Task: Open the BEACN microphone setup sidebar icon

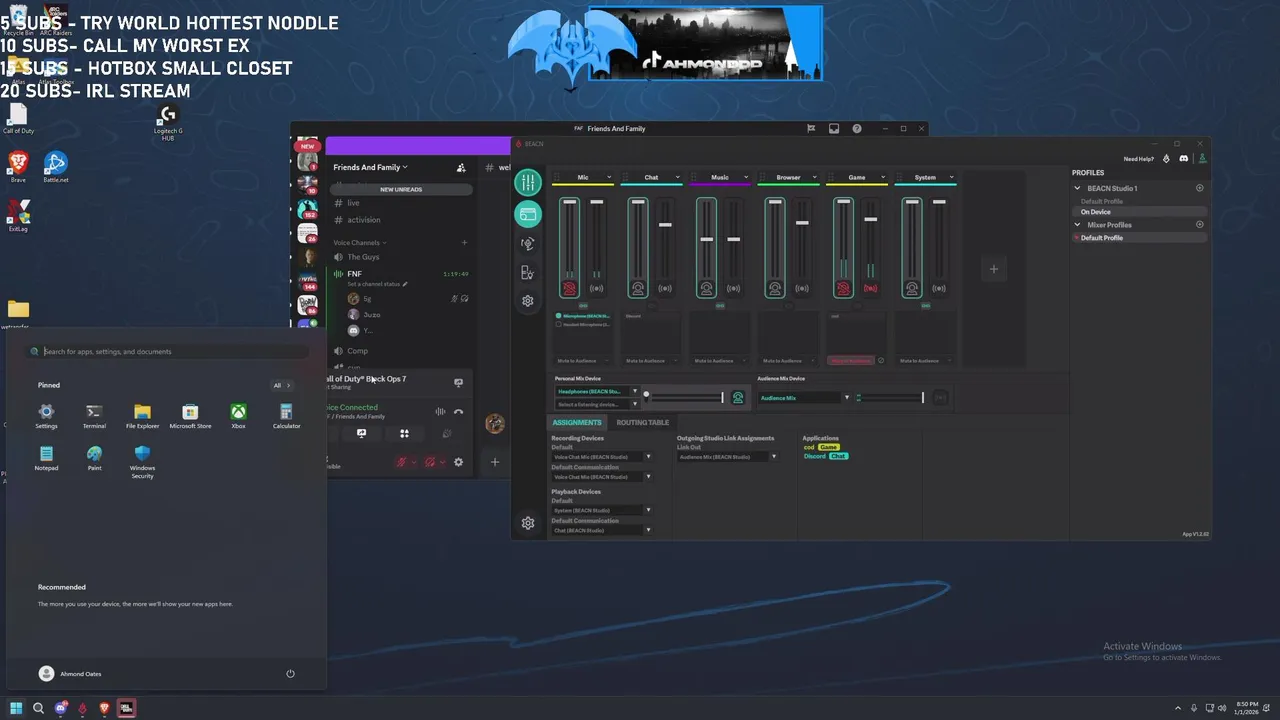Action: [x=527, y=243]
